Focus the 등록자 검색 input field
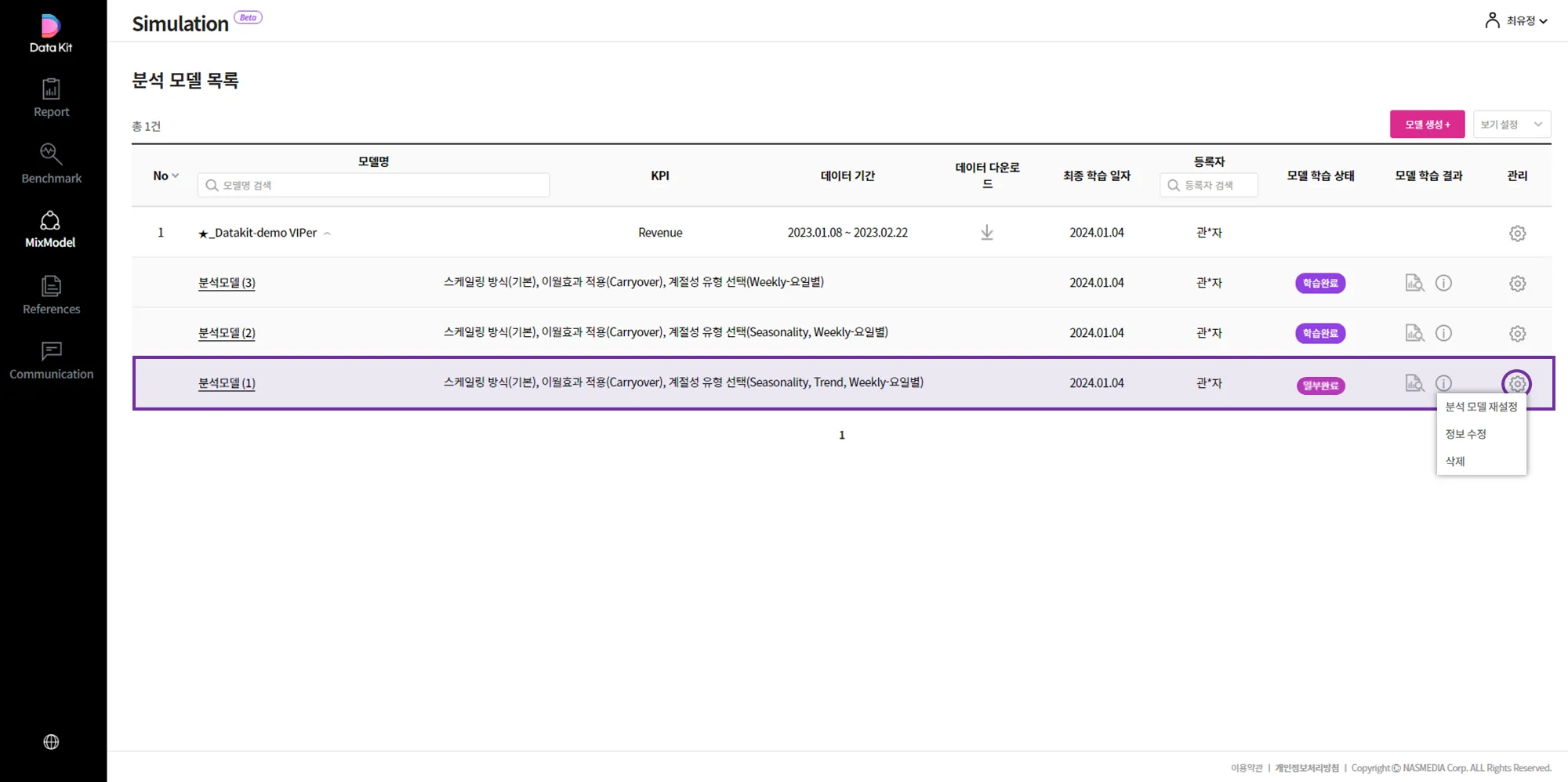 click(x=1208, y=185)
